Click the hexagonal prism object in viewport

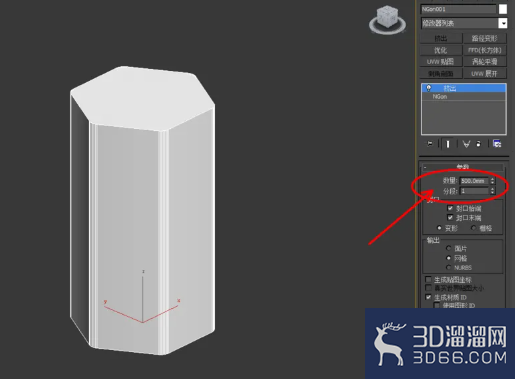point(142,210)
